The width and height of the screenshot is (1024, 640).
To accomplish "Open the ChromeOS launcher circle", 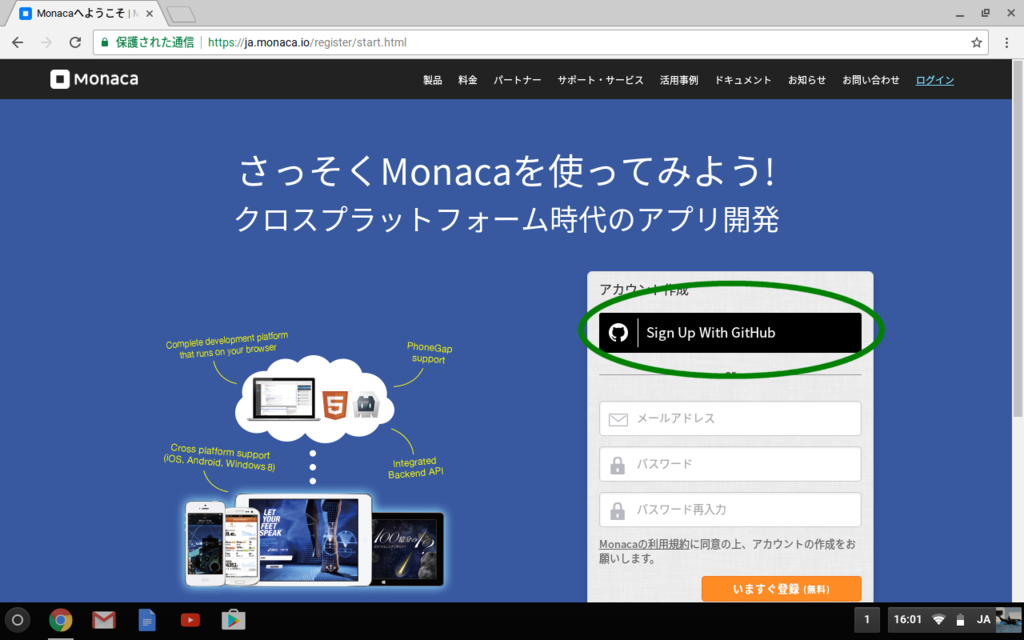I will [18, 620].
